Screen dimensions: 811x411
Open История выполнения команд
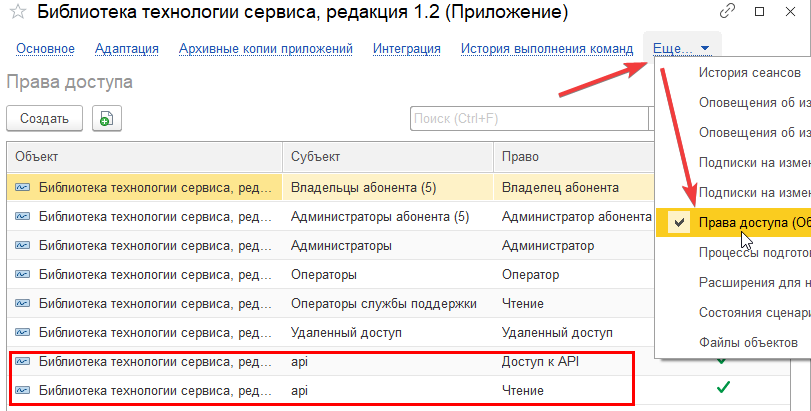pyautogui.click(x=546, y=48)
